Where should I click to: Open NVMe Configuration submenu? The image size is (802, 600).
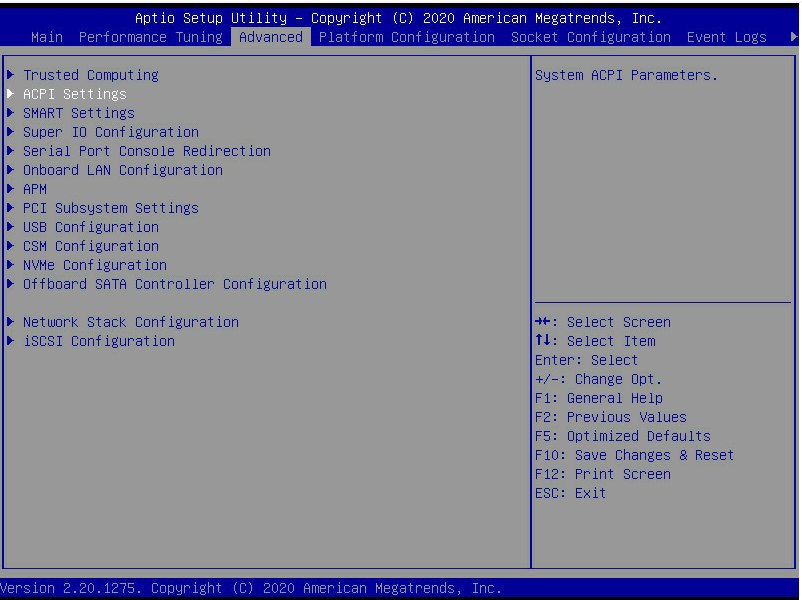pyautogui.click(x=95, y=265)
